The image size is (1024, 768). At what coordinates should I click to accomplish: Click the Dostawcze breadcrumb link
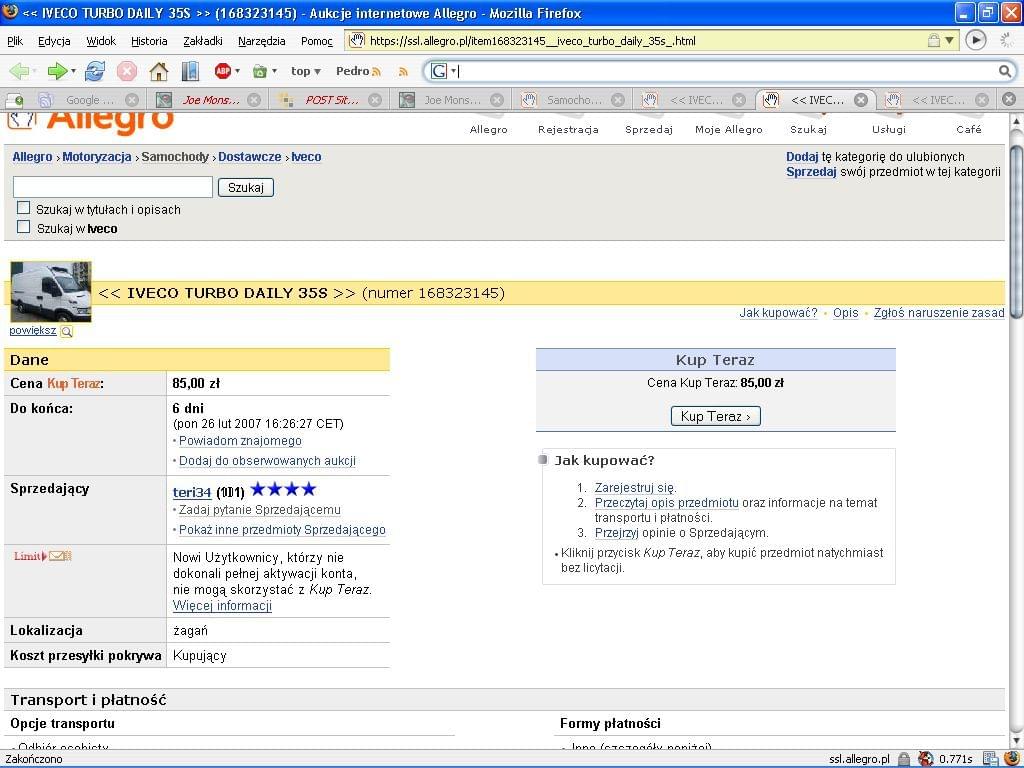click(249, 157)
